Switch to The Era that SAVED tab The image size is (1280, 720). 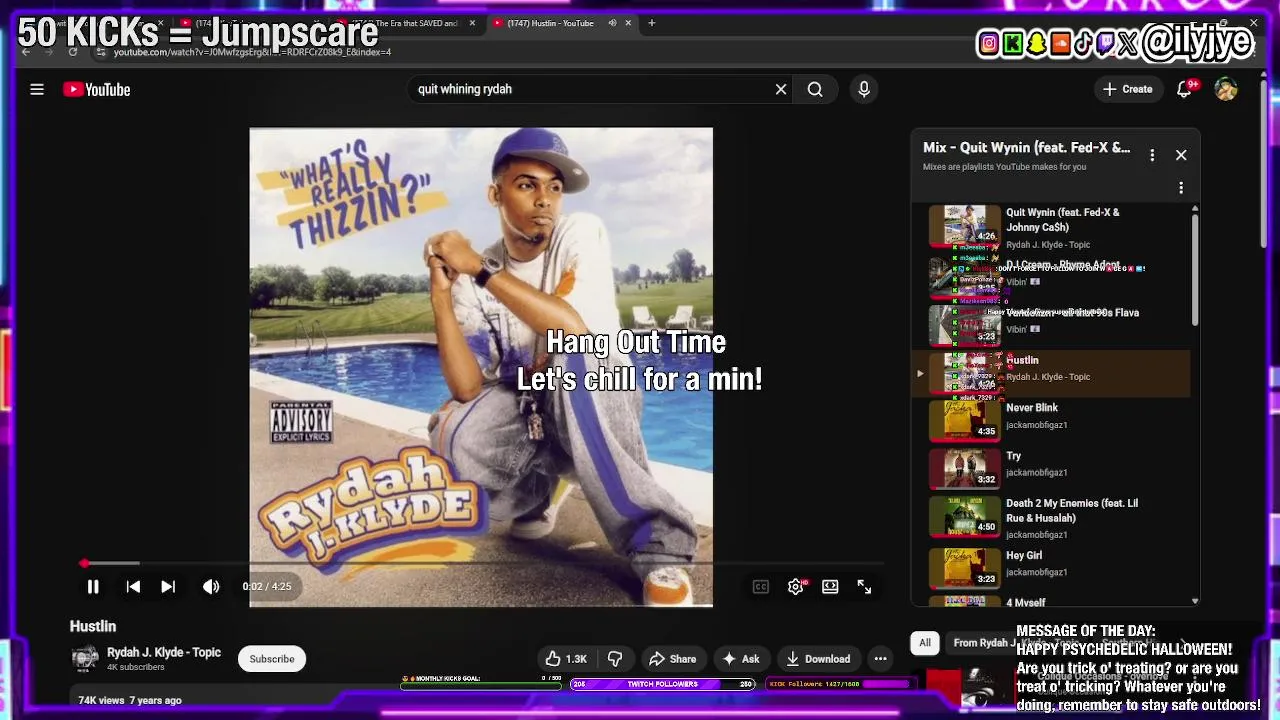click(x=406, y=23)
